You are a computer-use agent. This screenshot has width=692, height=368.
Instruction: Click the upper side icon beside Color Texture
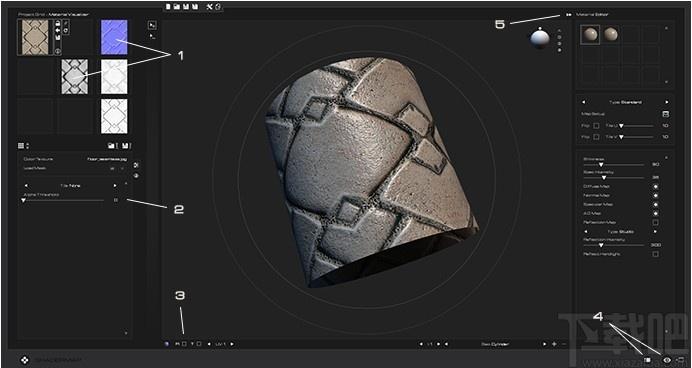coord(136,165)
